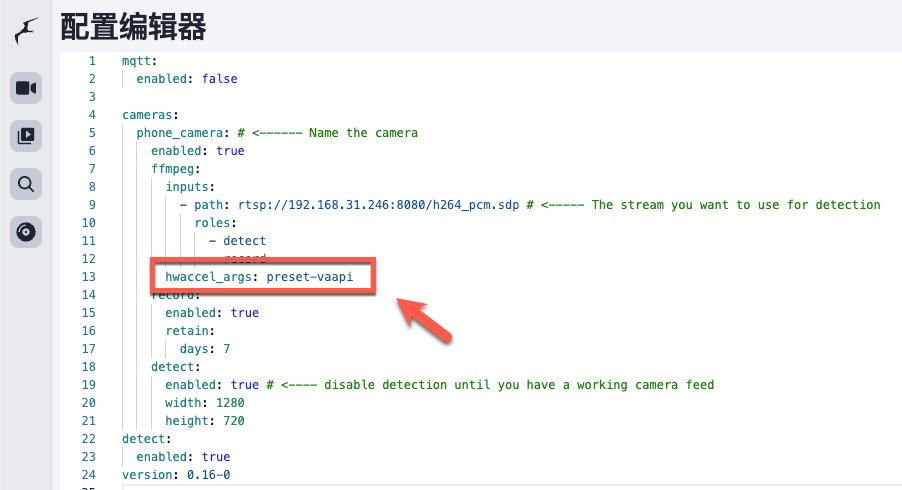This screenshot has height=490, width=902.
Task: Click the detect role entry on line 11
Action: (x=244, y=241)
